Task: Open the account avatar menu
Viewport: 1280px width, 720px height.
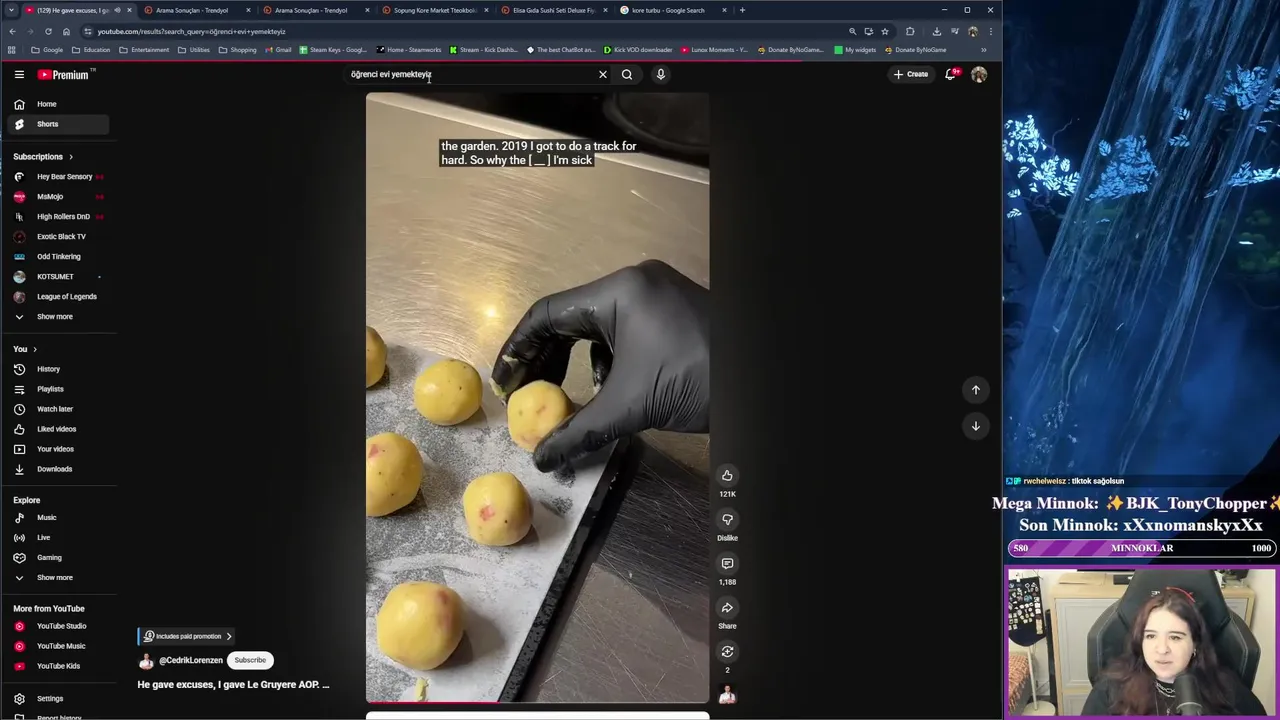Action: 979,74
